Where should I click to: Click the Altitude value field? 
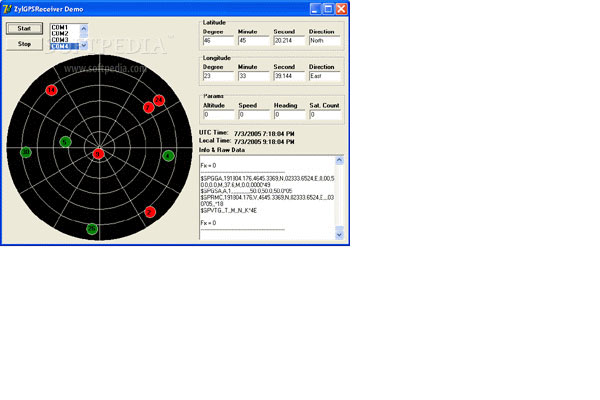tap(217, 114)
